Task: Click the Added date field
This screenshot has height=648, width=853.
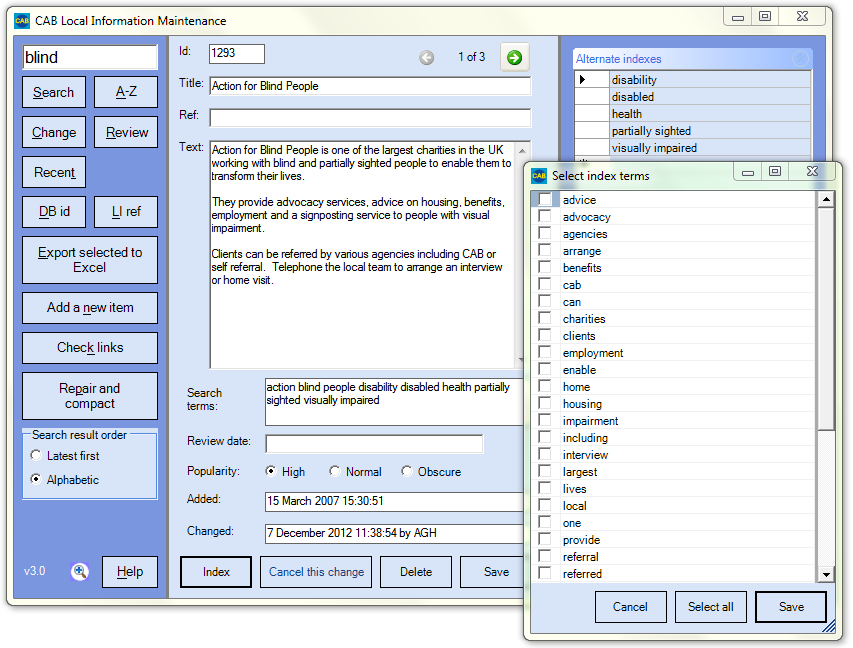Action: pos(394,501)
